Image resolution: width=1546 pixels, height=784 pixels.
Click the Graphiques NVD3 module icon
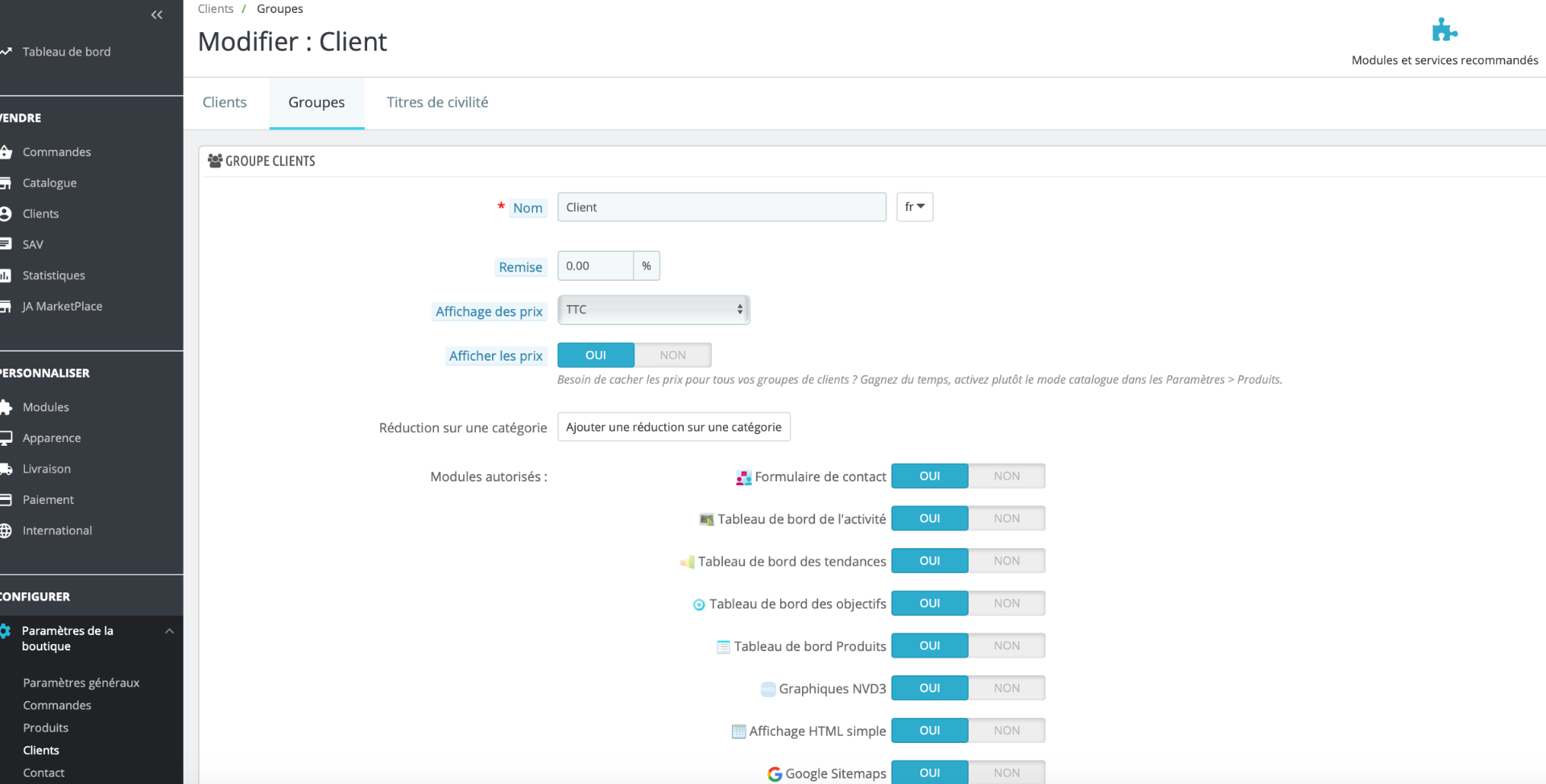768,689
